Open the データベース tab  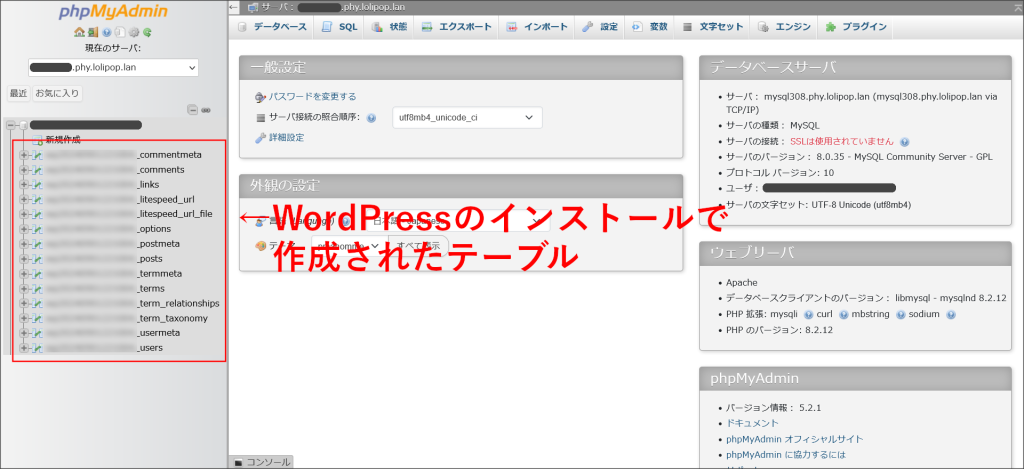[x=272, y=27]
